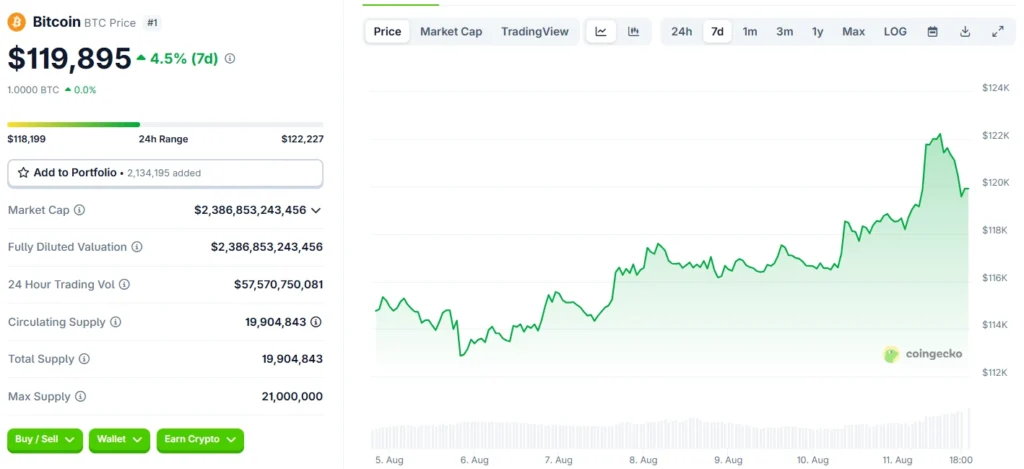Show Market Cap info tooltip icon
This screenshot has height=469, width=1024.
pyautogui.click(x=80, y=210)
